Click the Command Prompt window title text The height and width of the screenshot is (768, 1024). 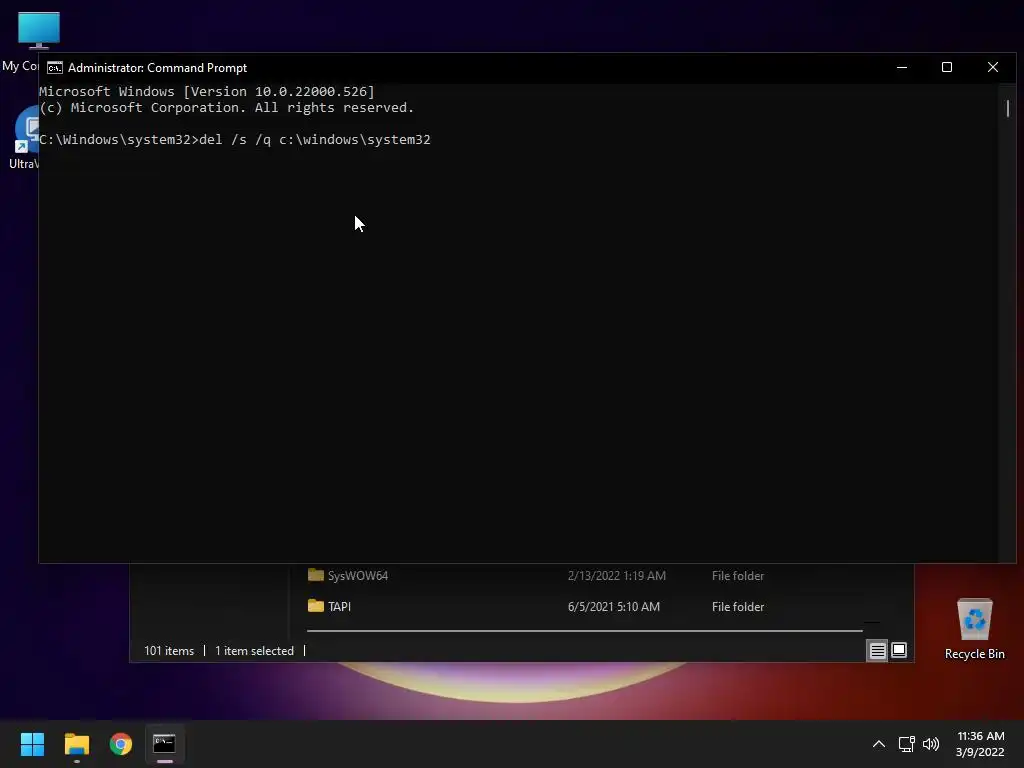pos(157,68)
